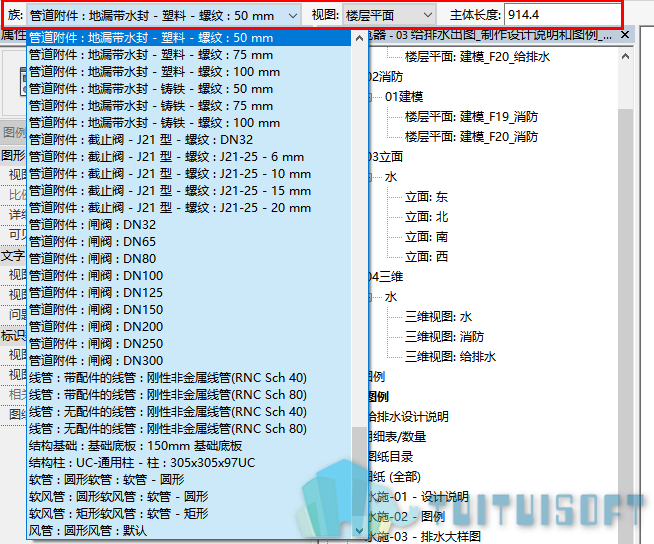The width and height of the screenshot is (654, 544).
Task: Open the 族 family combo box dropdown
Action: pos(164,15)
